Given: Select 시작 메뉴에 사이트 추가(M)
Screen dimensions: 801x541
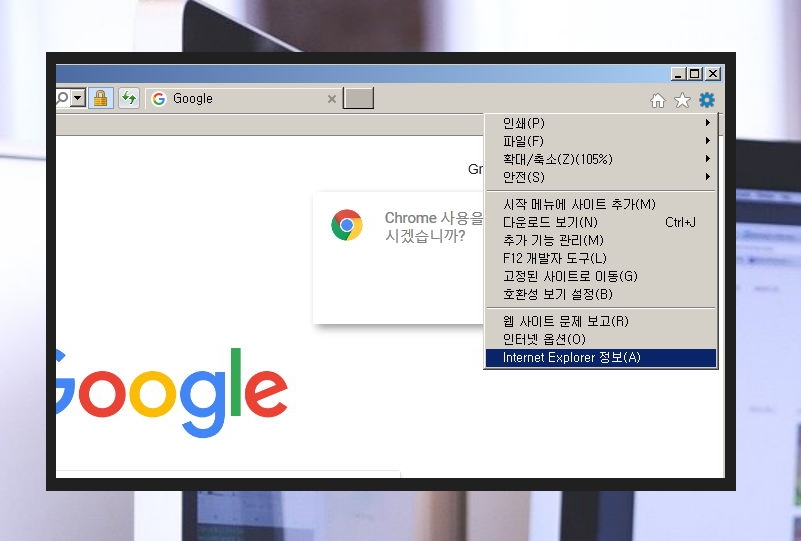Looking at the screenshot, I should click(x=600, y=204).
